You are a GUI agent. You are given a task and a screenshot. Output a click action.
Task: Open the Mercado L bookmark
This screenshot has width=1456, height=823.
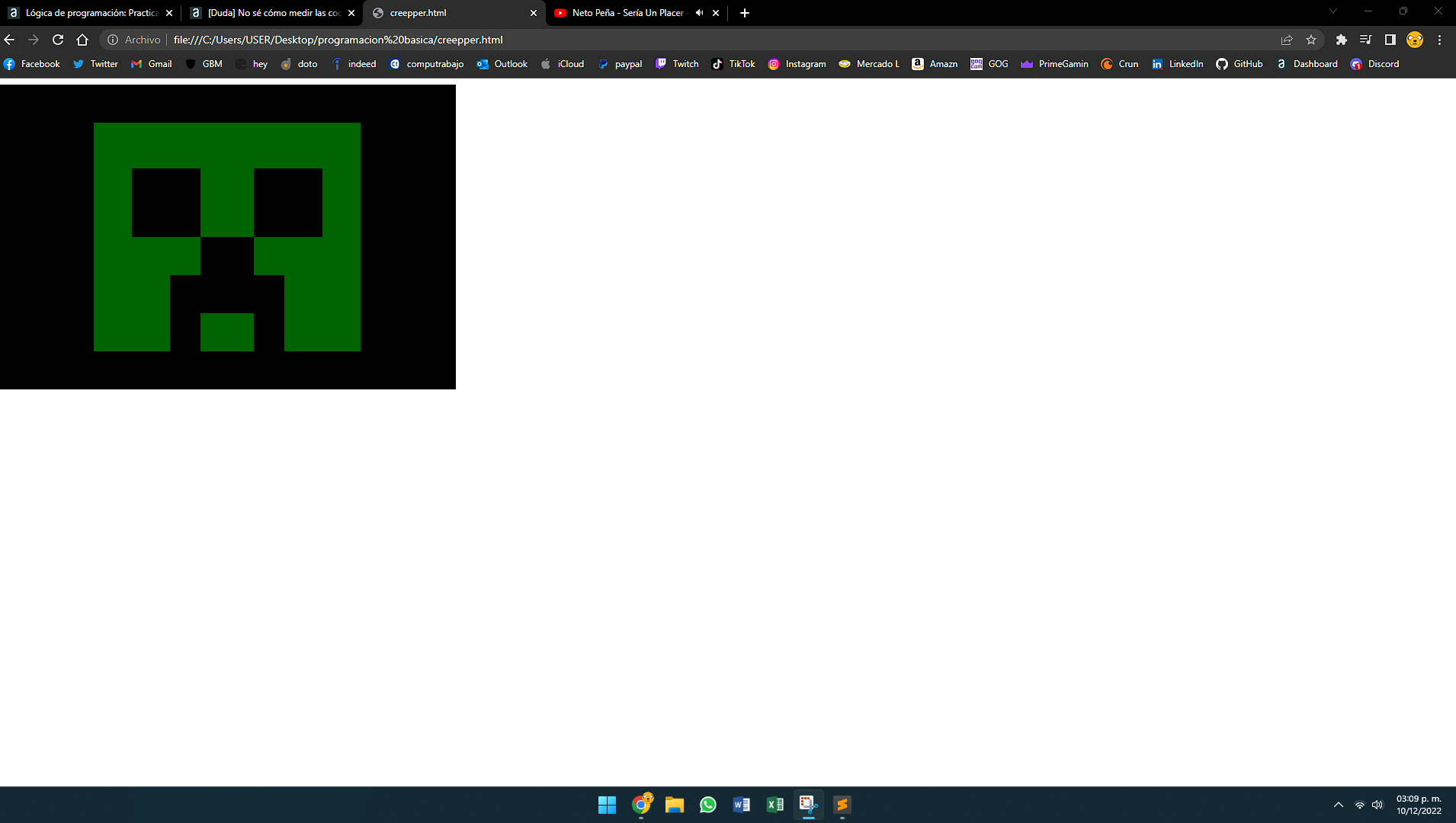[870, 64]
